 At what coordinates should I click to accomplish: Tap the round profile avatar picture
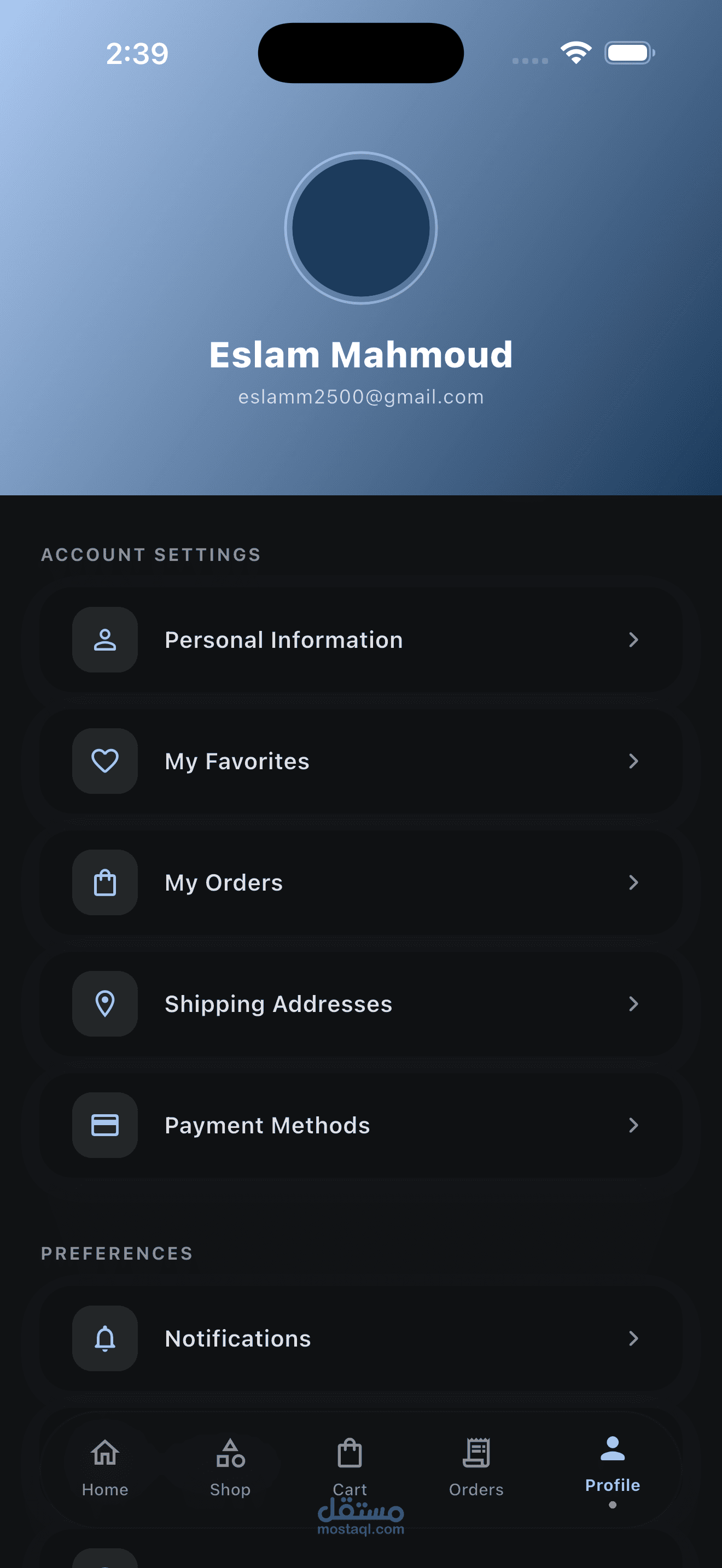[361, 227]
